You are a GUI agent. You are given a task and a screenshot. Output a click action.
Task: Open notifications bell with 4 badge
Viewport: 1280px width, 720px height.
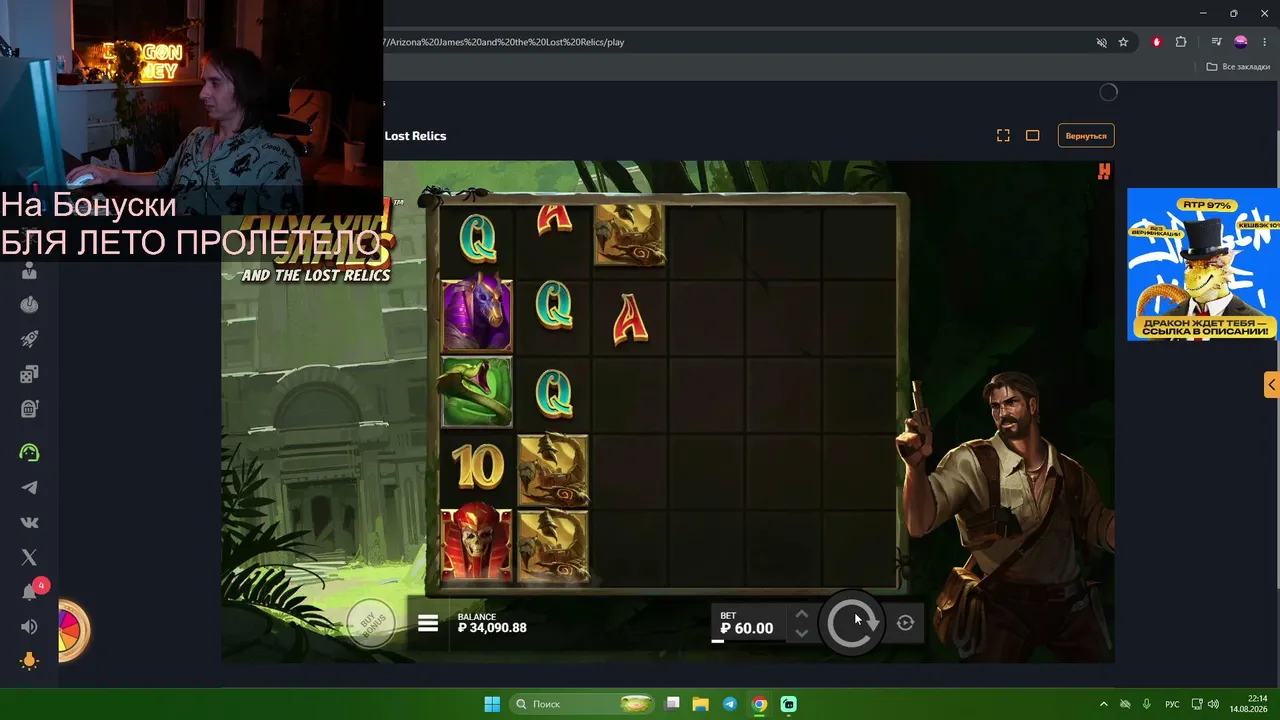30,591
